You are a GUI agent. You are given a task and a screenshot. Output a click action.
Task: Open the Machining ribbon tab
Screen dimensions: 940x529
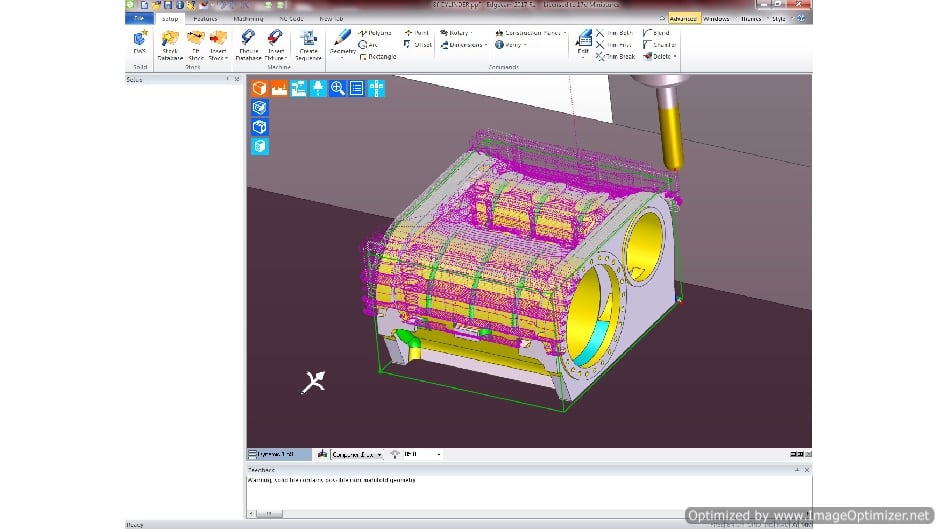(x=248, y=19)
